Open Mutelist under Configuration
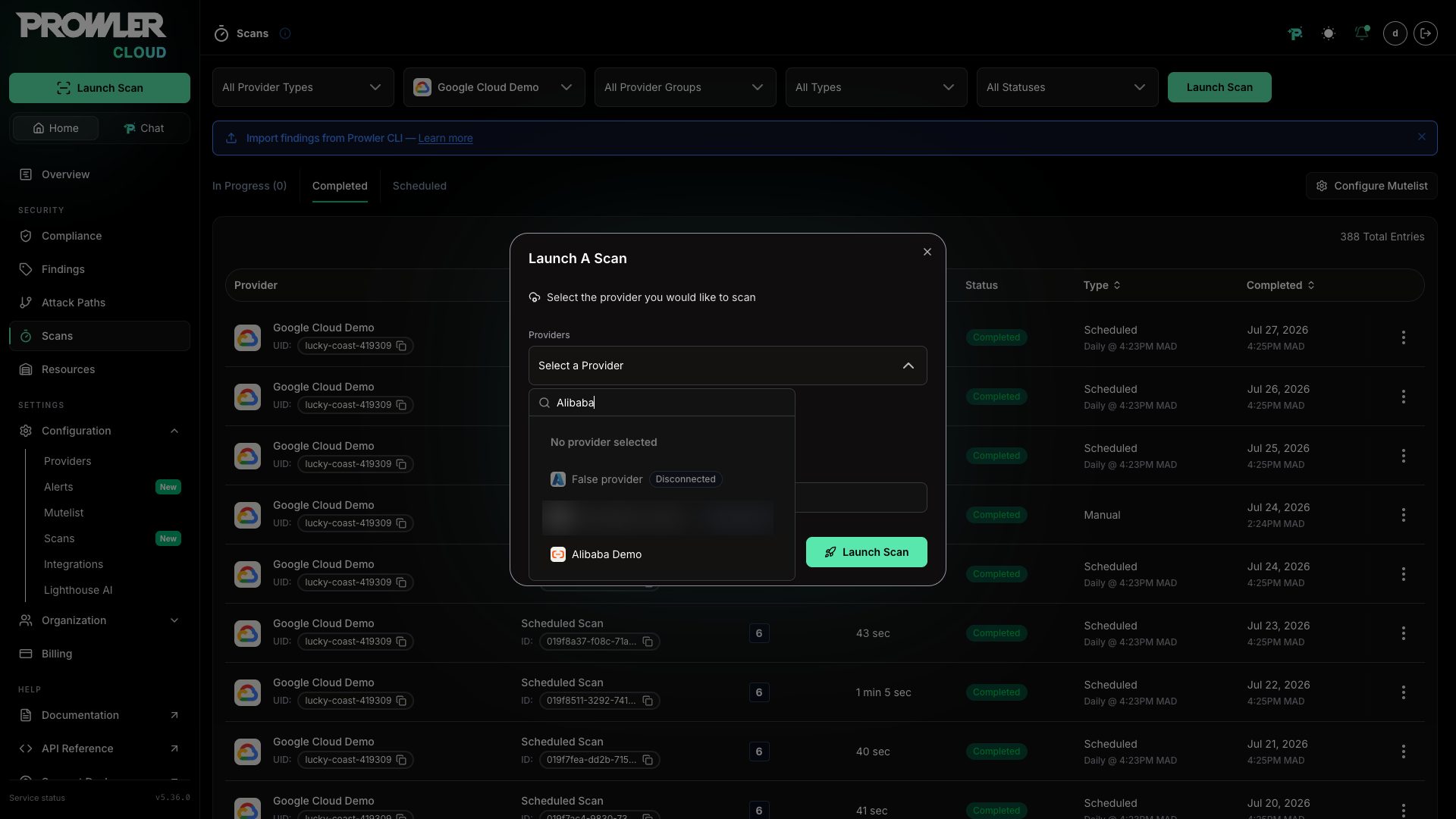 pyautogui.click(x=64, y=513)
